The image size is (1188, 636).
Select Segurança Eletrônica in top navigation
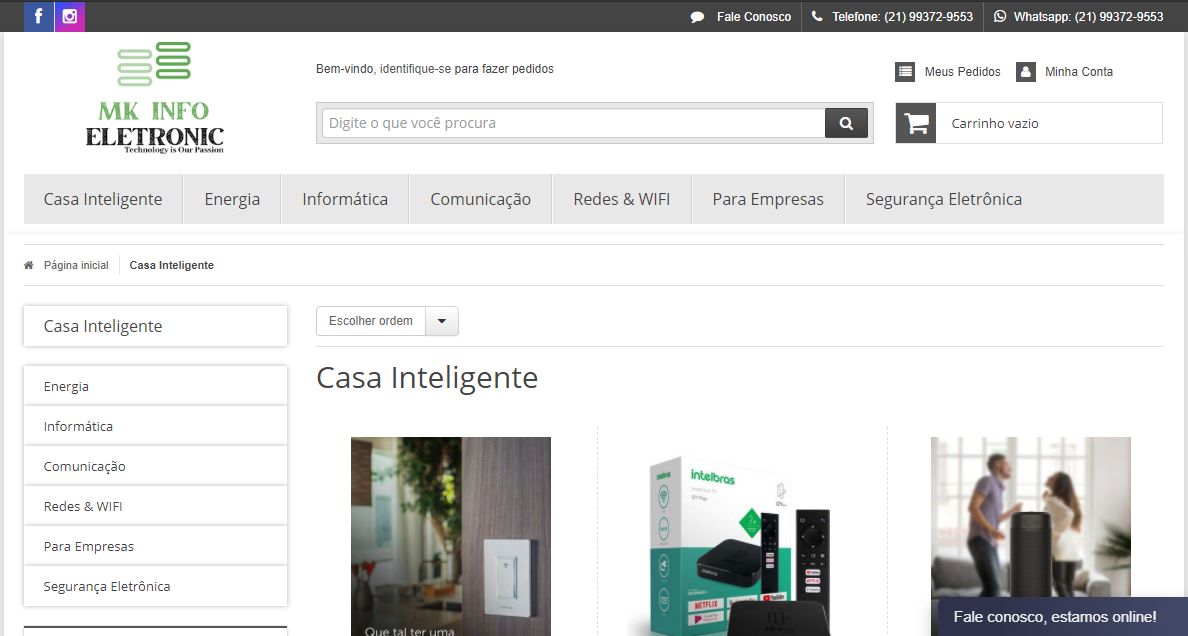pyautogui.click(x=943, y=199)
